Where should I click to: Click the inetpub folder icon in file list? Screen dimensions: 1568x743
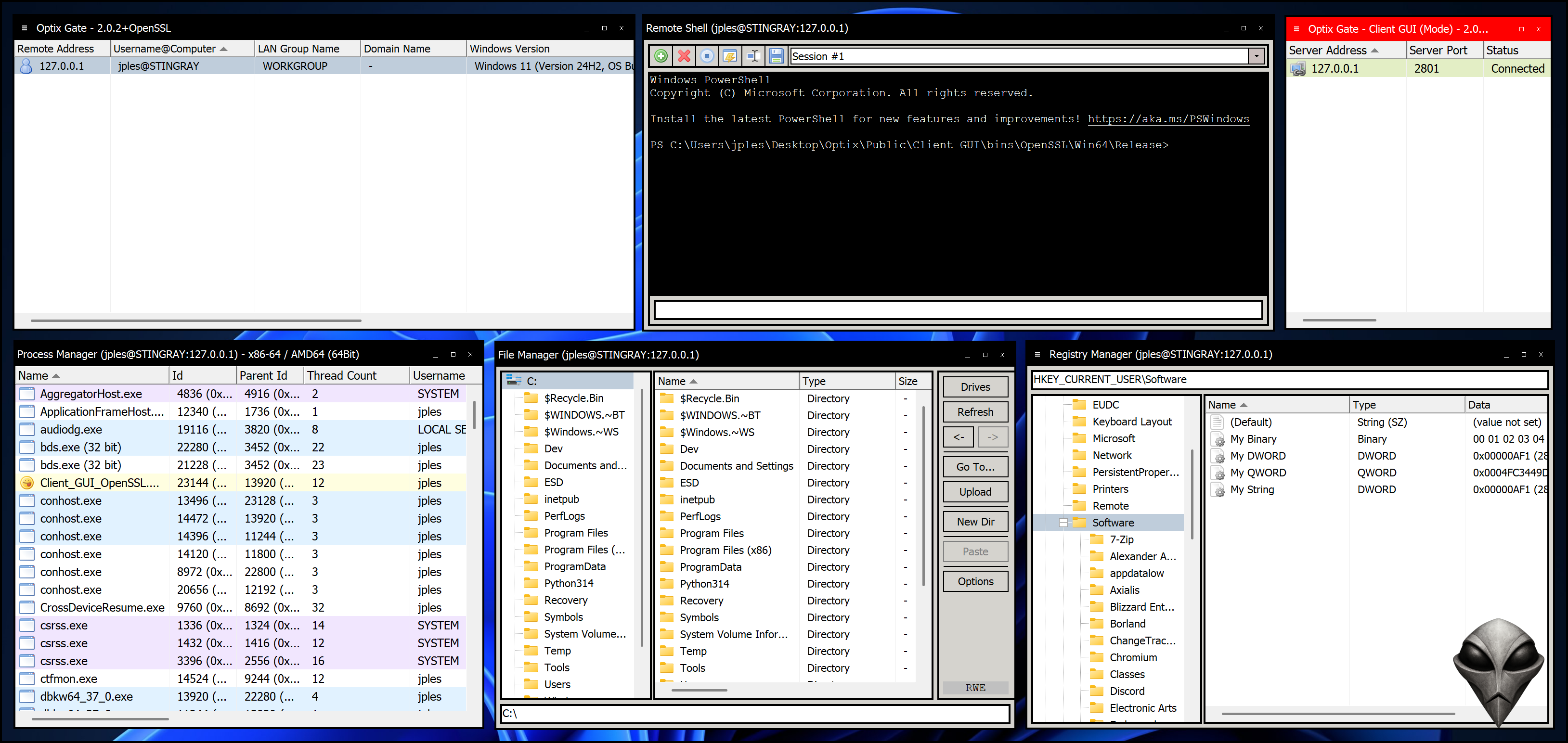point(667,500)
